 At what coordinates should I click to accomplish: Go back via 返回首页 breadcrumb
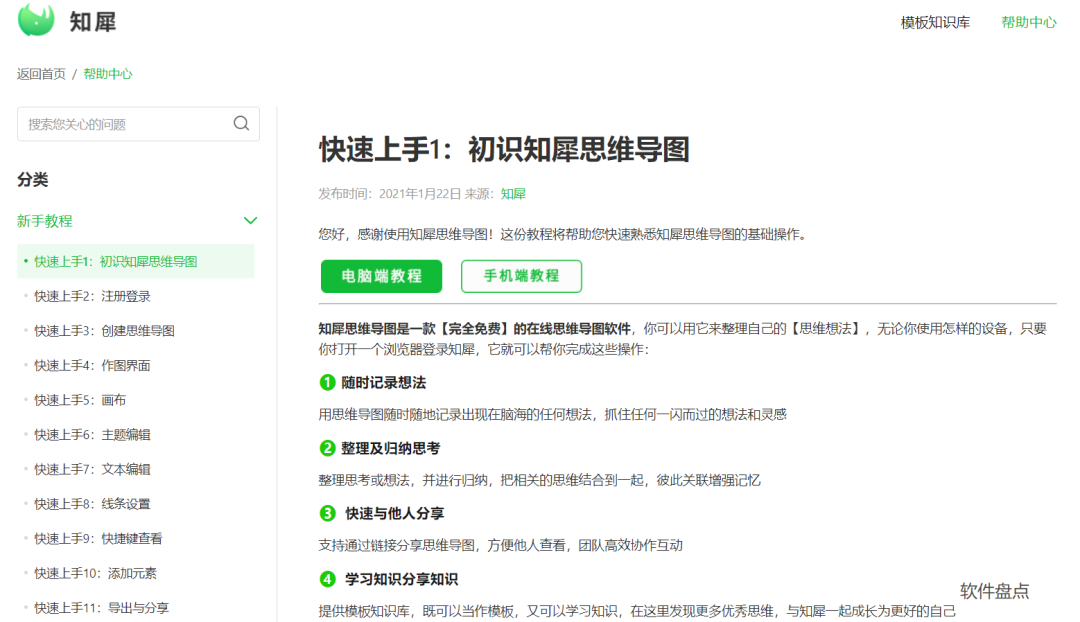[41, 74]
